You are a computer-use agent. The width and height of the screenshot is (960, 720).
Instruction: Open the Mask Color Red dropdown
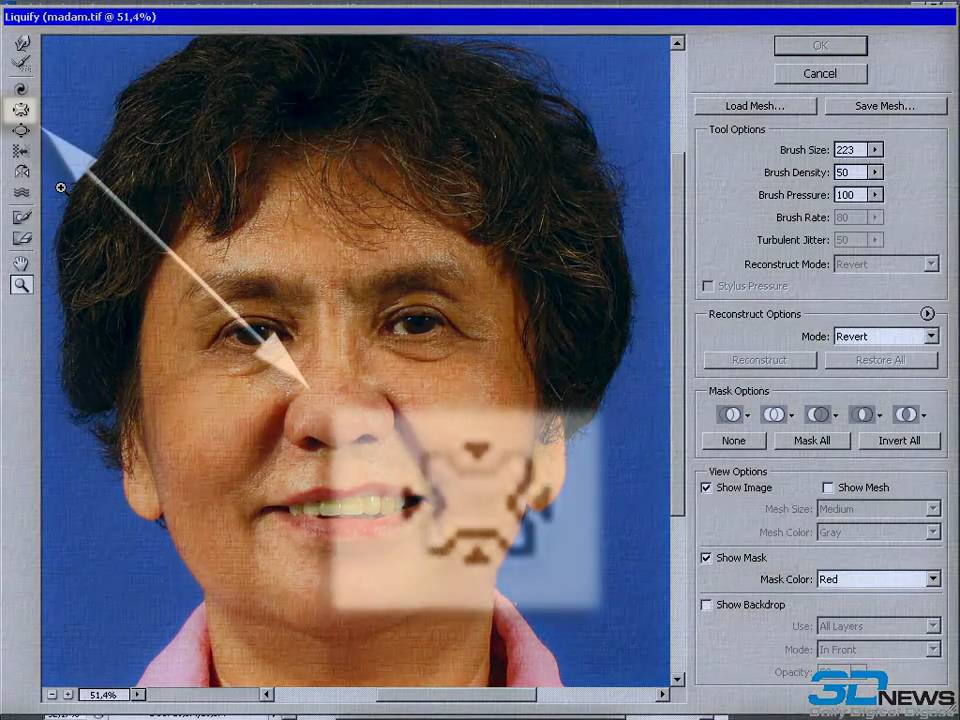933,579
